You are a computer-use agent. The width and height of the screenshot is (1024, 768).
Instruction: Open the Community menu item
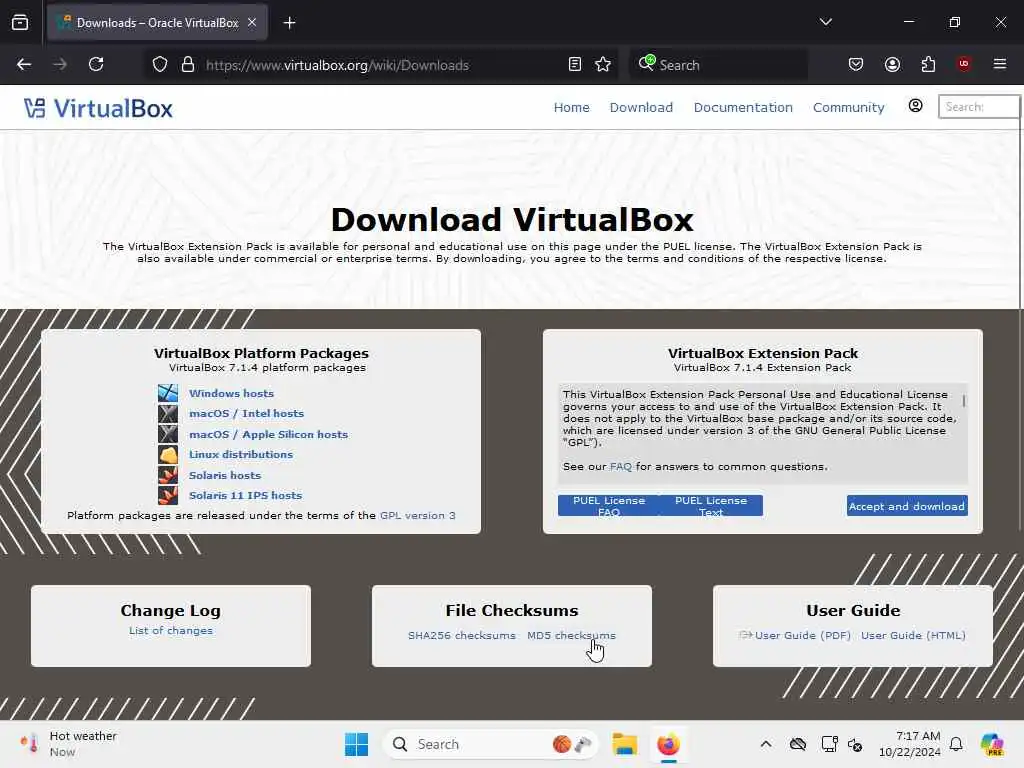click(x=848, y=107)
